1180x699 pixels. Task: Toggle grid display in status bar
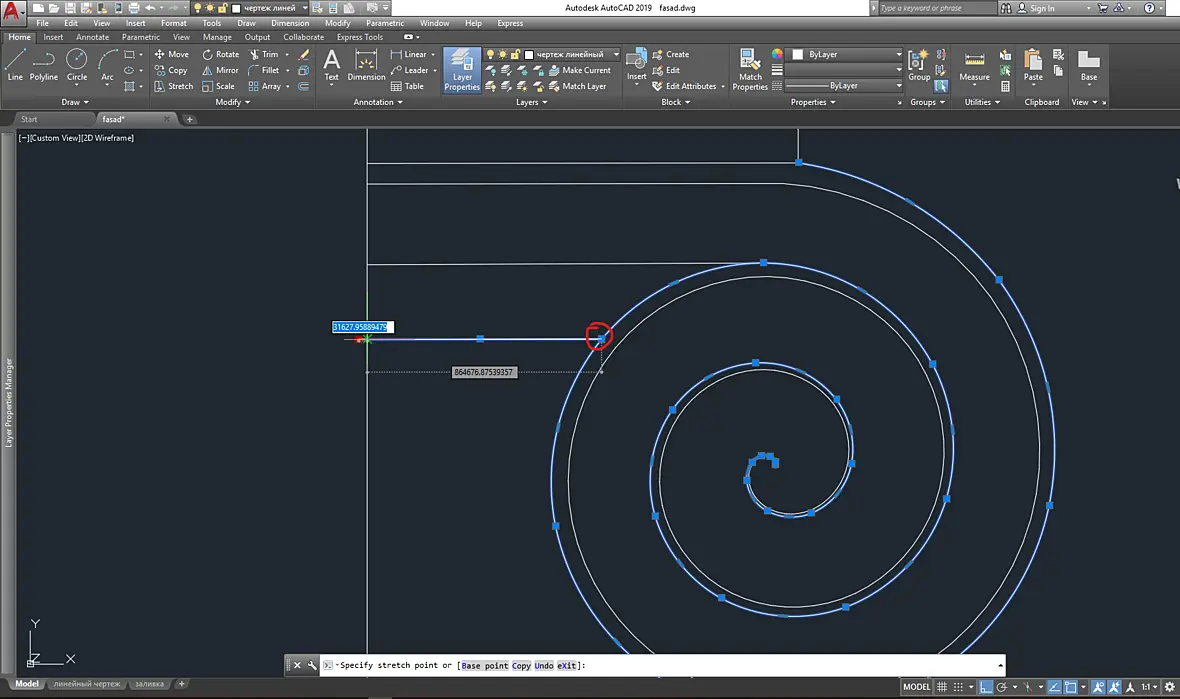coord(941,687)
